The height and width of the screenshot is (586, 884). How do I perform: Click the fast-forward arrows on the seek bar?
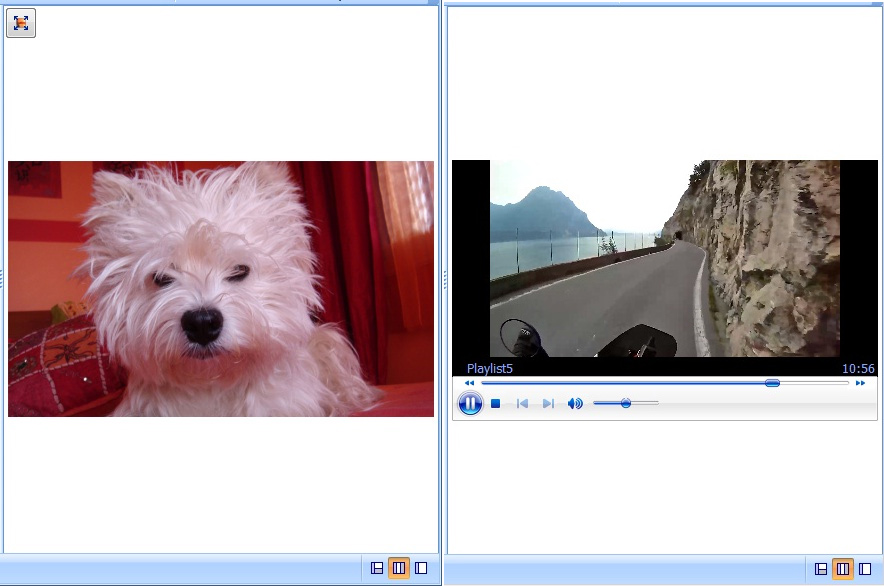(860, 383)
